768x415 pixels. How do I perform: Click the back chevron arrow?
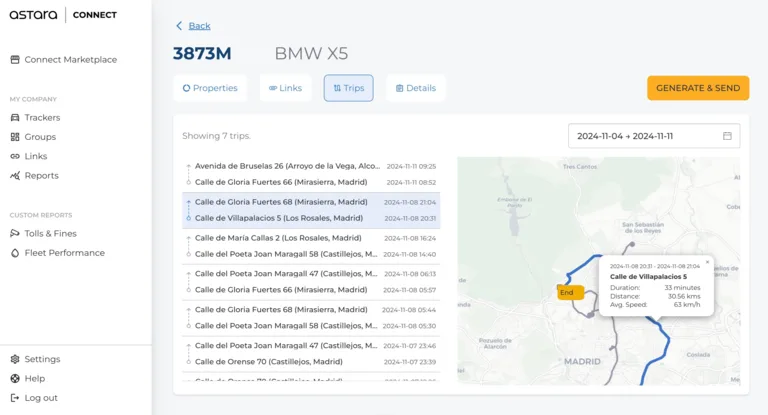pos(179,26)
